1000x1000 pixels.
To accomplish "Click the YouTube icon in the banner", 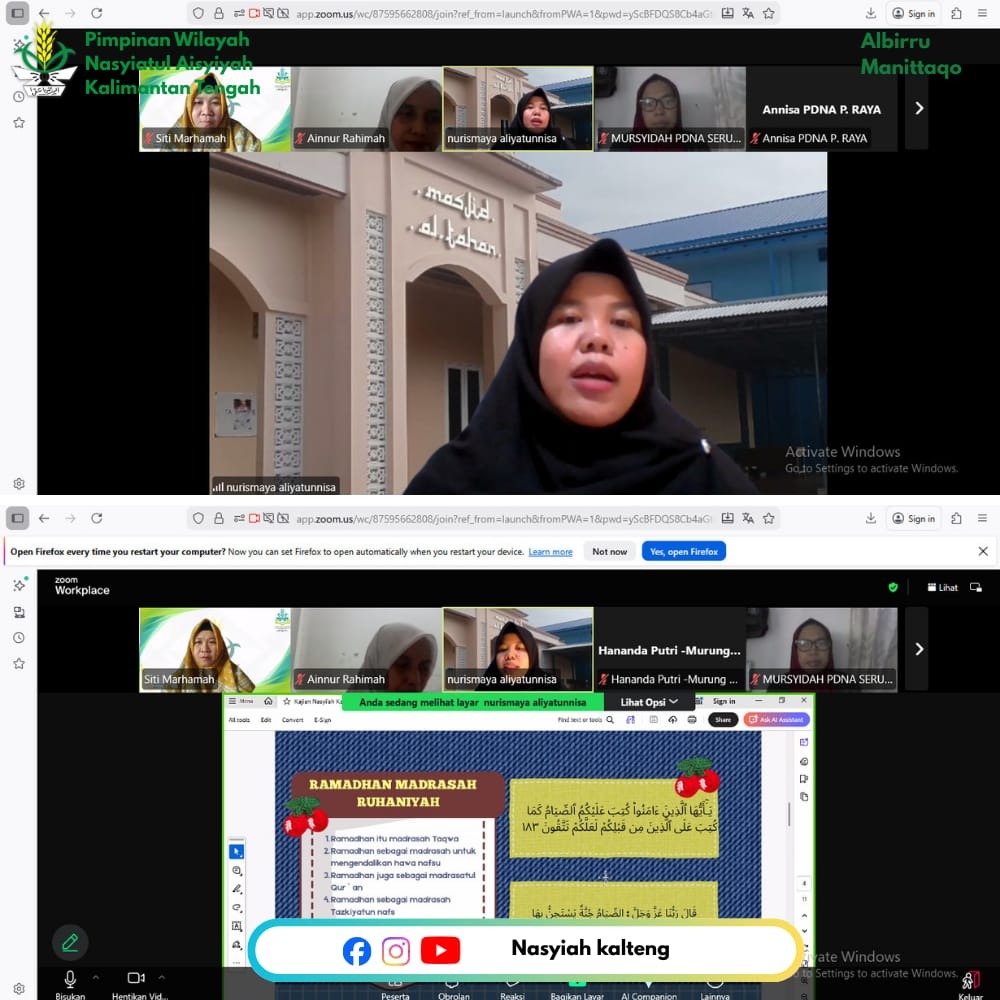I will (440, 950).
